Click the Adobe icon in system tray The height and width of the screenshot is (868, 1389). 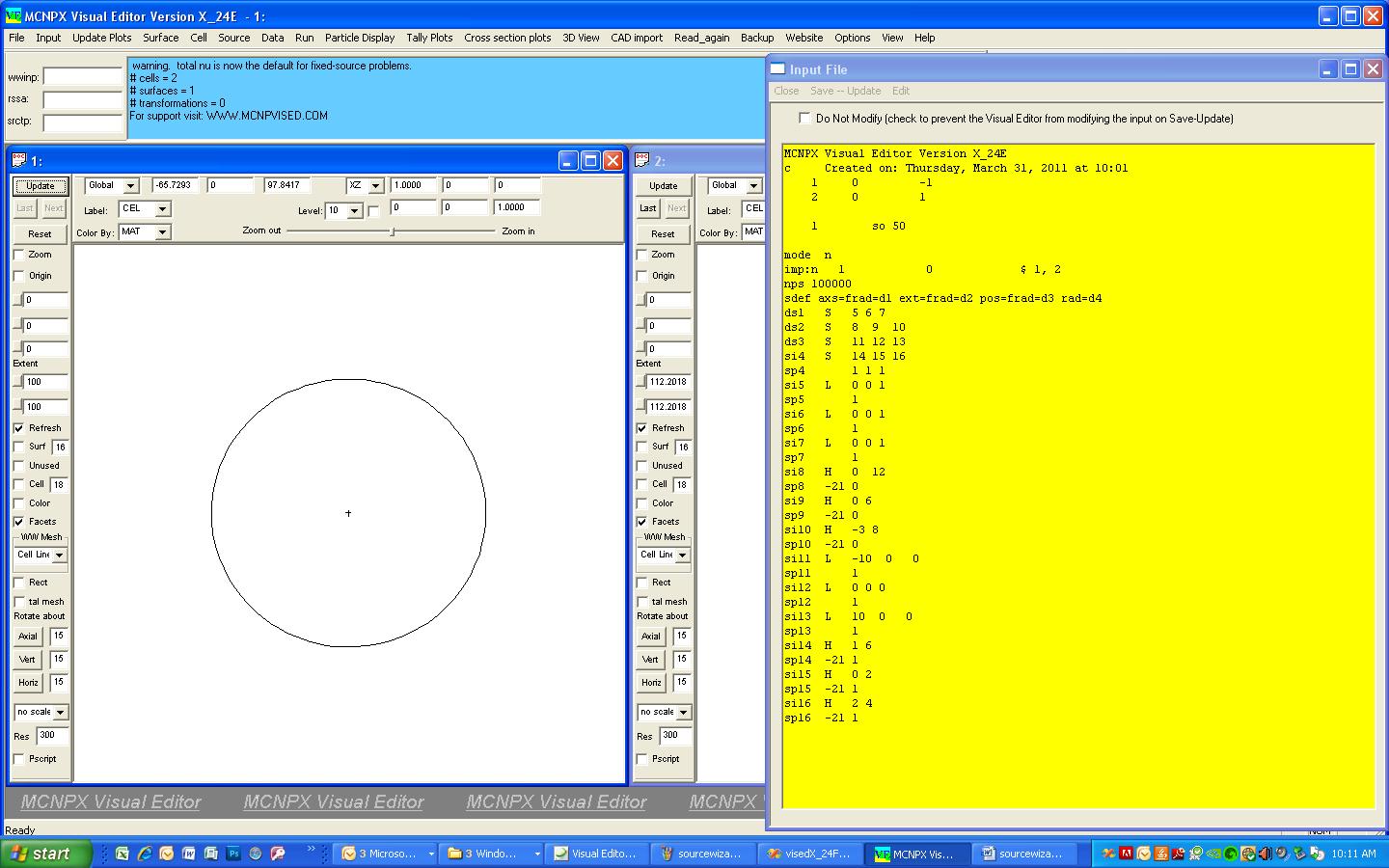point(1126,854)
